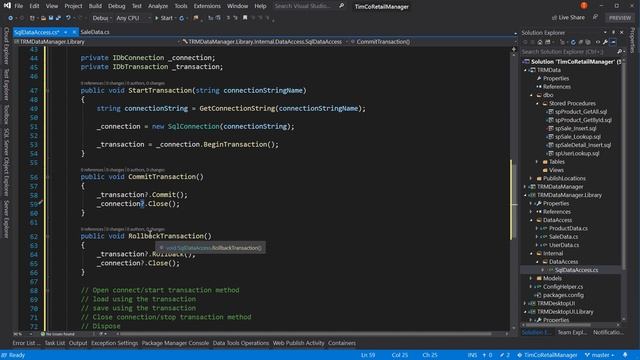Collapse the Internal folder node

532,253
